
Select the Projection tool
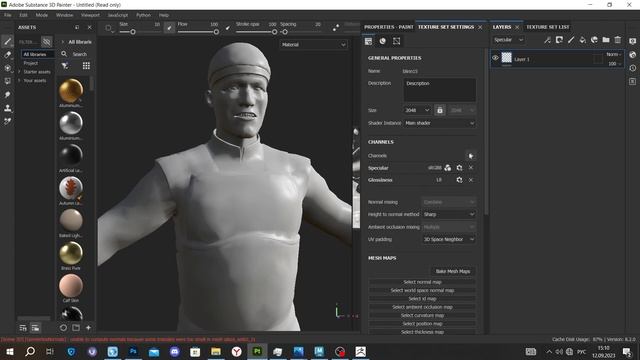7,68
